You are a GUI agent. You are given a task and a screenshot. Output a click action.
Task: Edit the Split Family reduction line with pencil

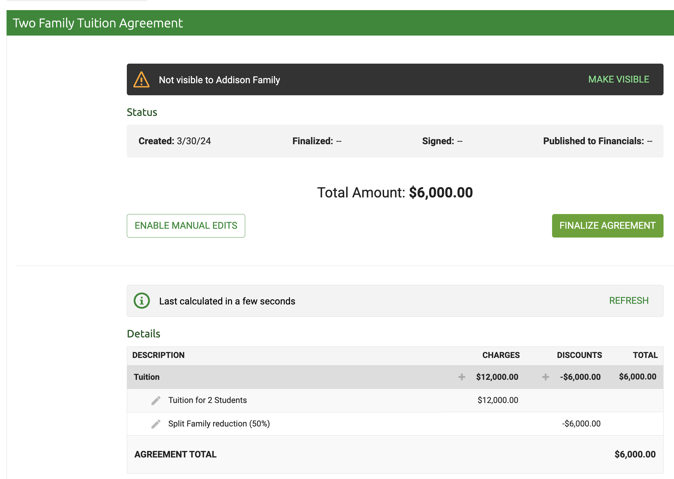(x=156, y=424)
